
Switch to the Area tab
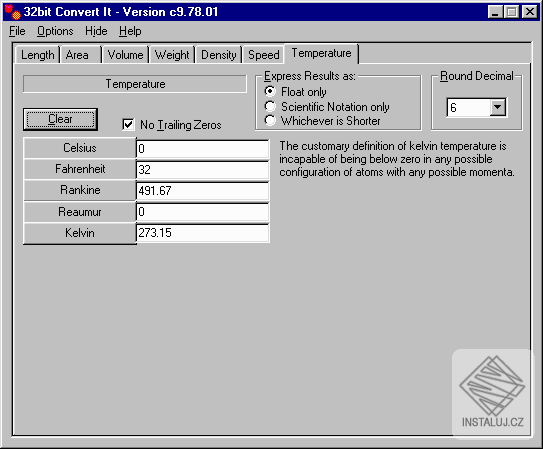pos(81,55)
